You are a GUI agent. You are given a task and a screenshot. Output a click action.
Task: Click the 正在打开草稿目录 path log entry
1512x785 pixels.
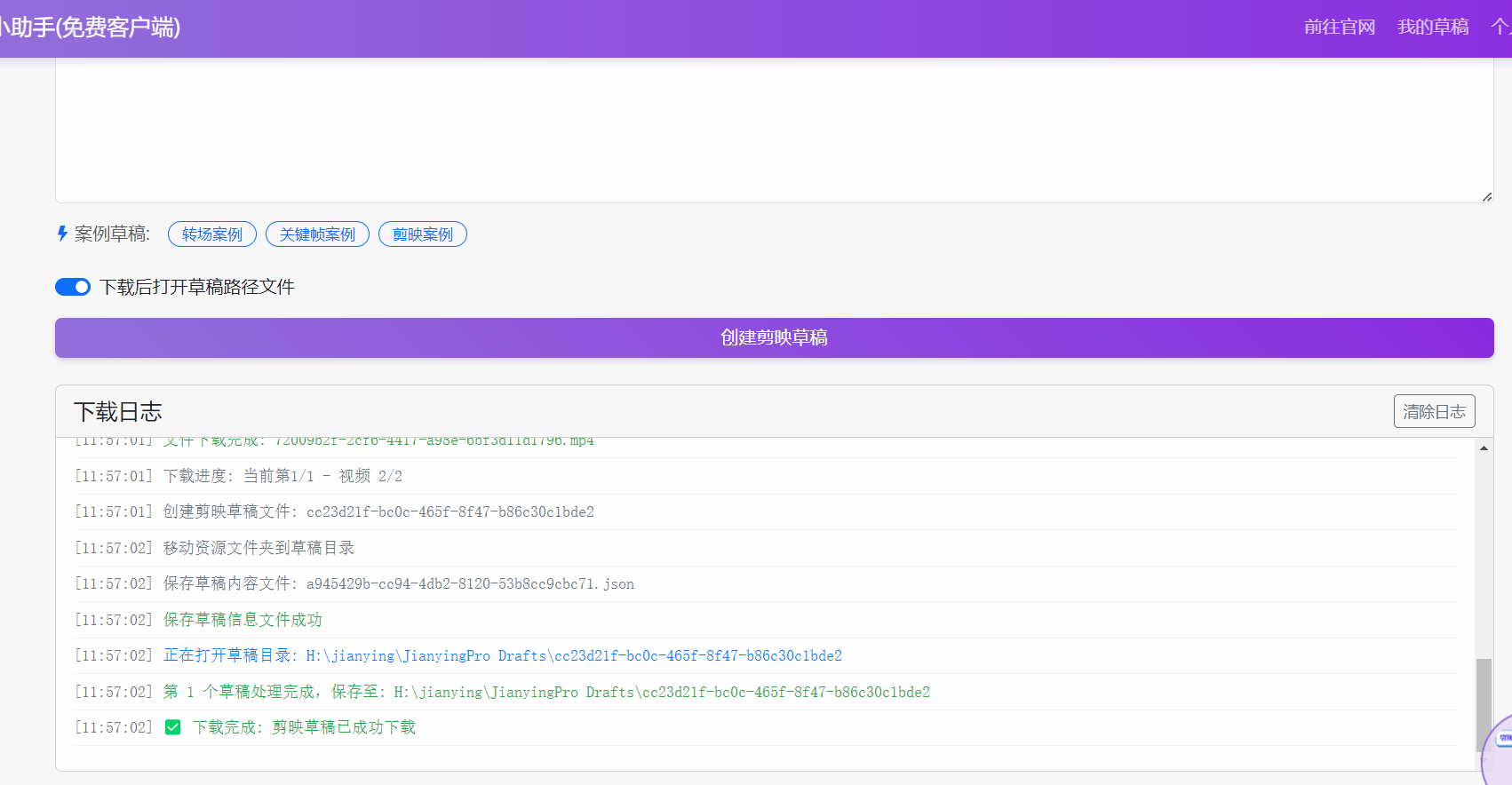pos(502,655)
